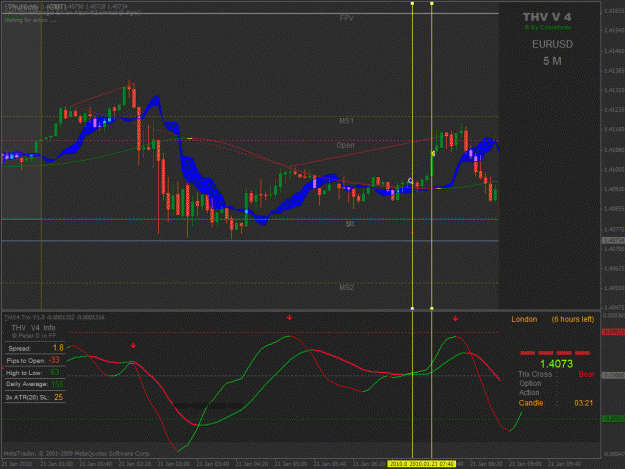Image resolution: width=625 pixels, height=469 pixels.
Task: Click the candle countdown 03:21
Action: tap(584, 403)
